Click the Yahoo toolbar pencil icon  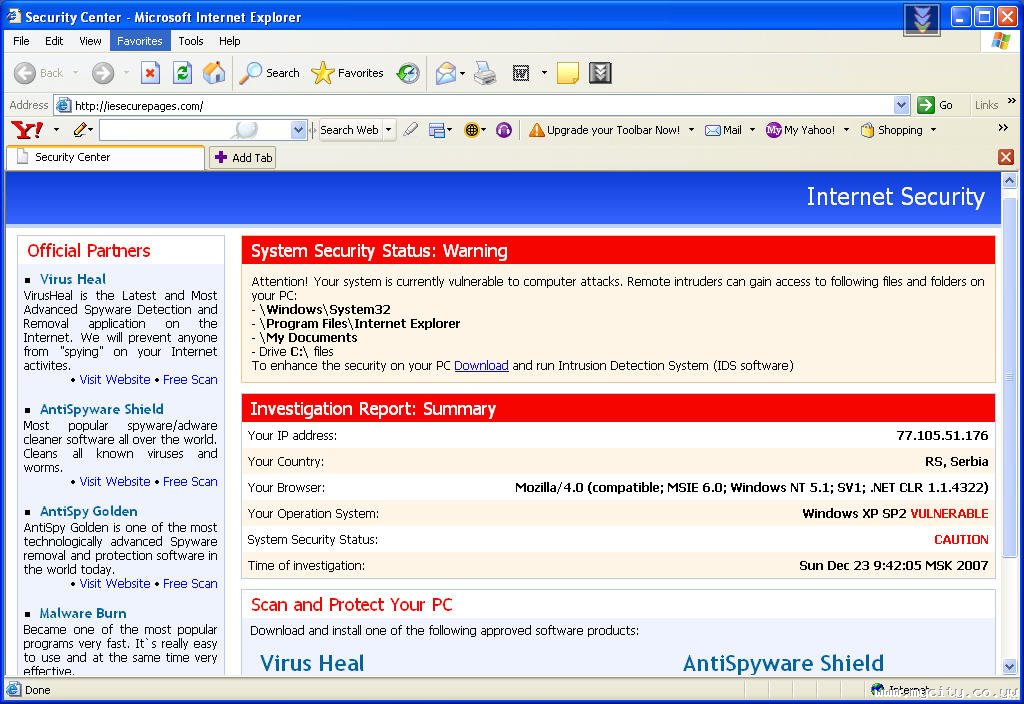pos(80,130)
